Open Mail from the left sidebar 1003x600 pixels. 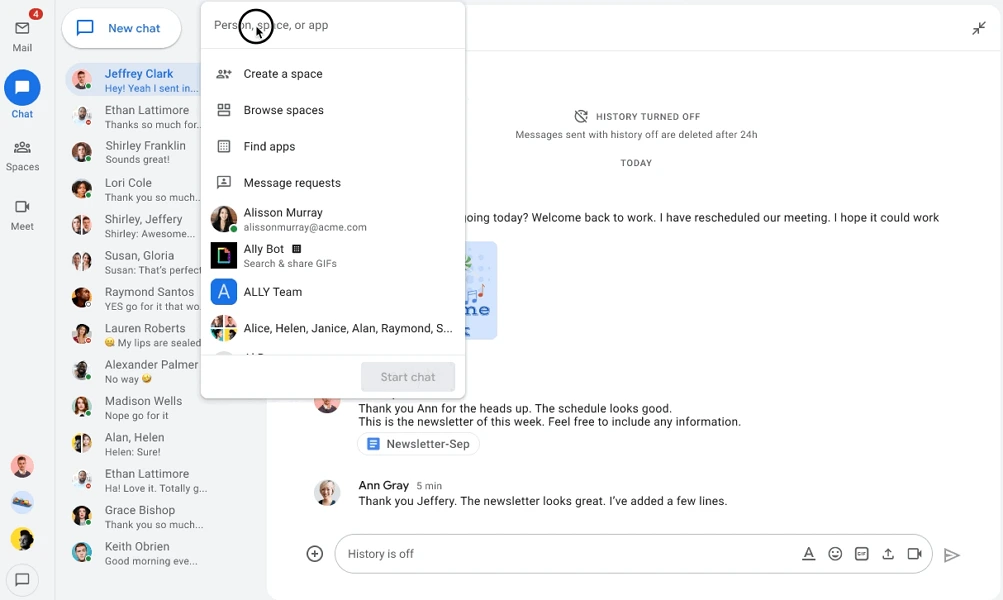point(22,35)
